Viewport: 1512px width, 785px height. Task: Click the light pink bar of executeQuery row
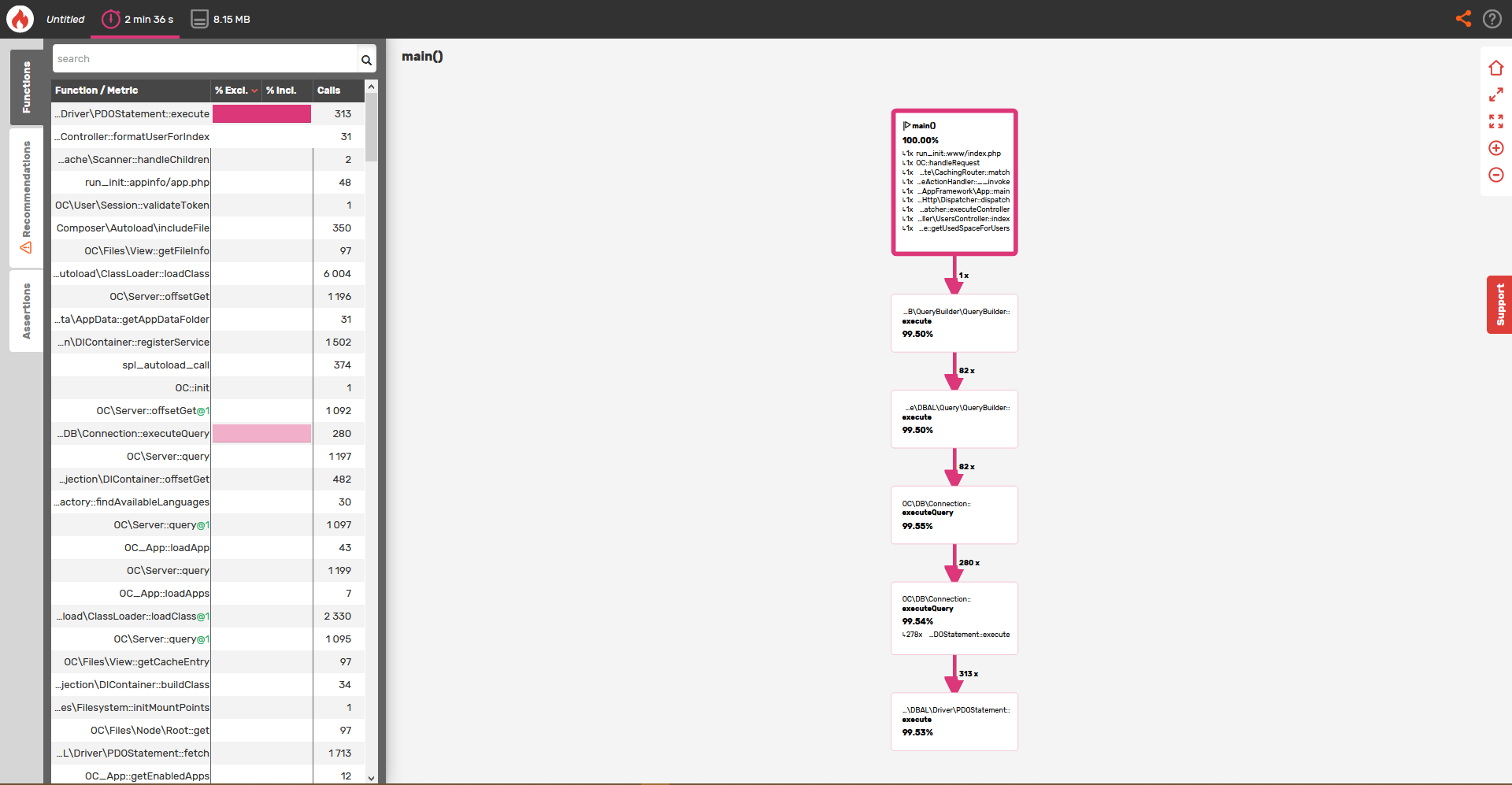click(x=261, y=434)
